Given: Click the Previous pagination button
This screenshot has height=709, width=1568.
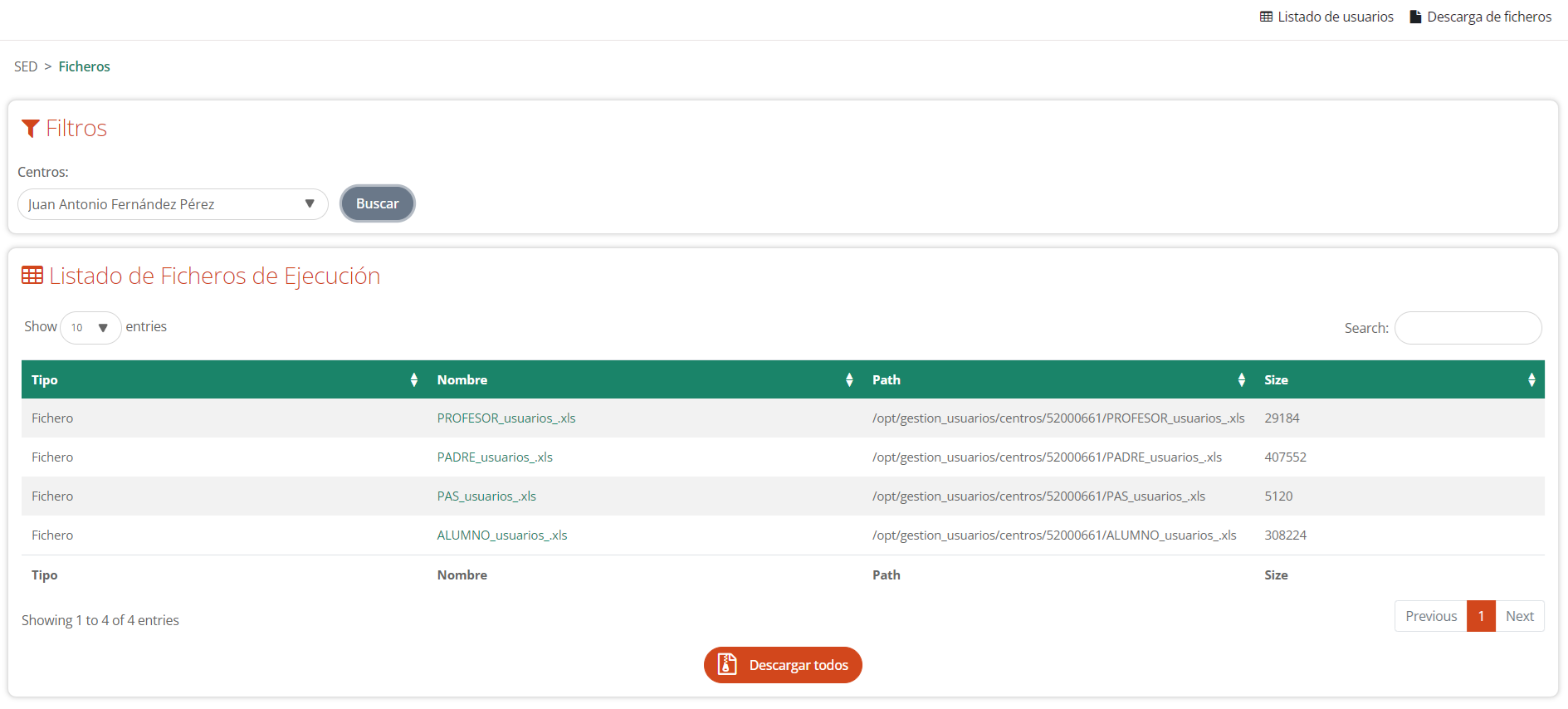Looking at the screenshot, I should [1431, 616].
